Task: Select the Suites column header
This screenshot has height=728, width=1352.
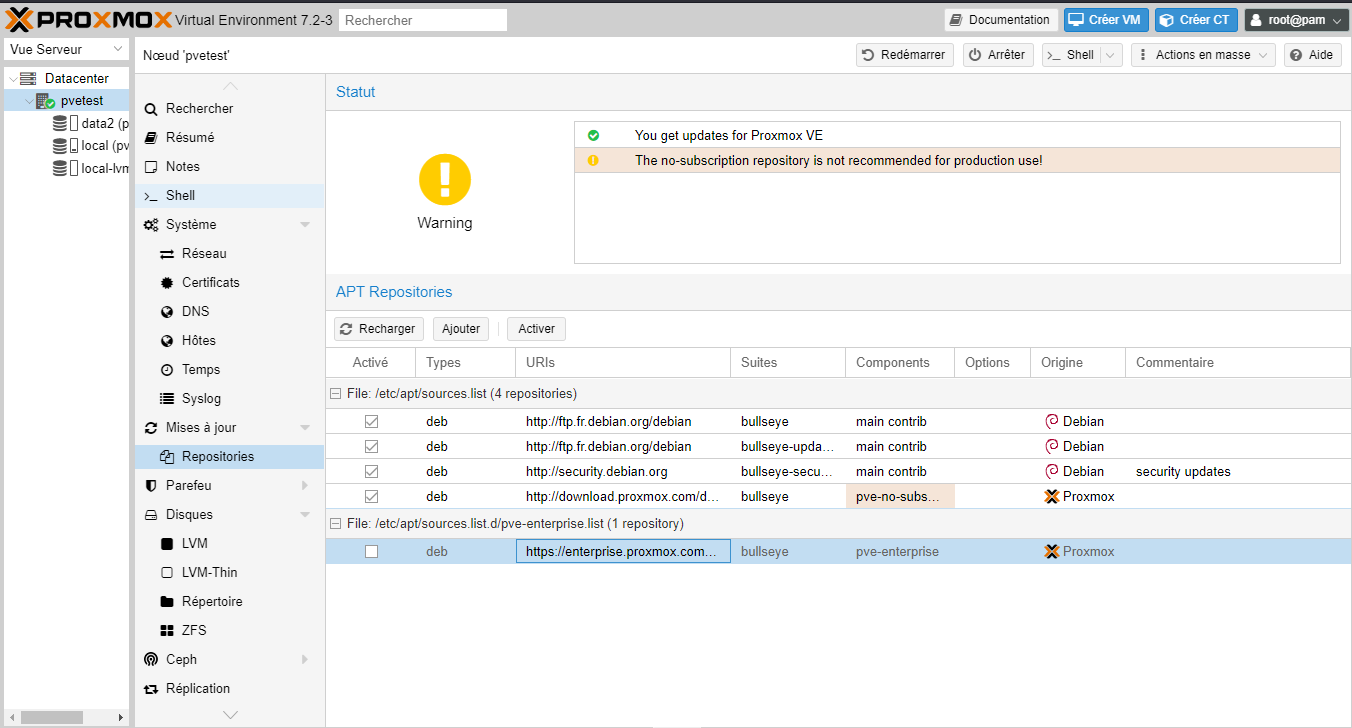Action: tap(788, 363)
